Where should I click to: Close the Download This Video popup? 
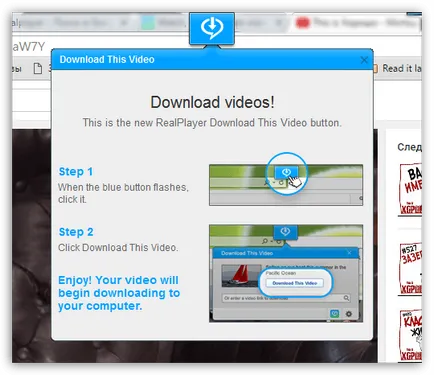point(364,60)
